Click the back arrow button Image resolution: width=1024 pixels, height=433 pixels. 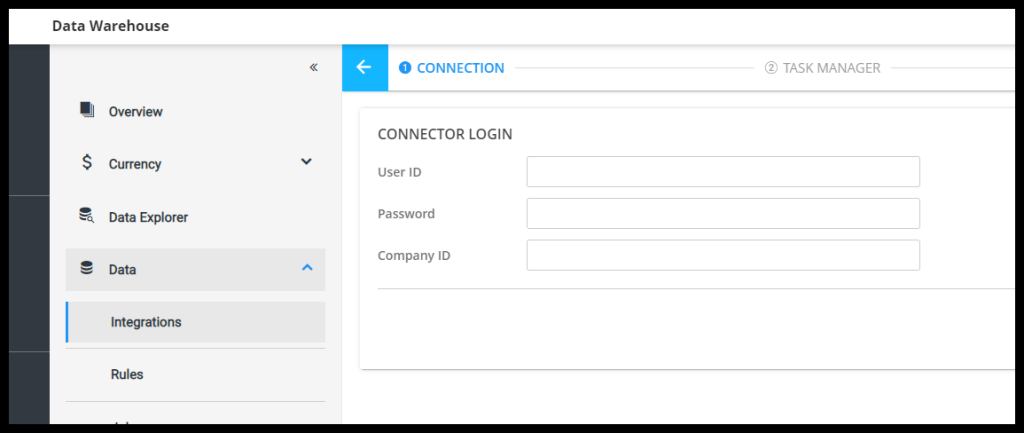pos(364,68)
